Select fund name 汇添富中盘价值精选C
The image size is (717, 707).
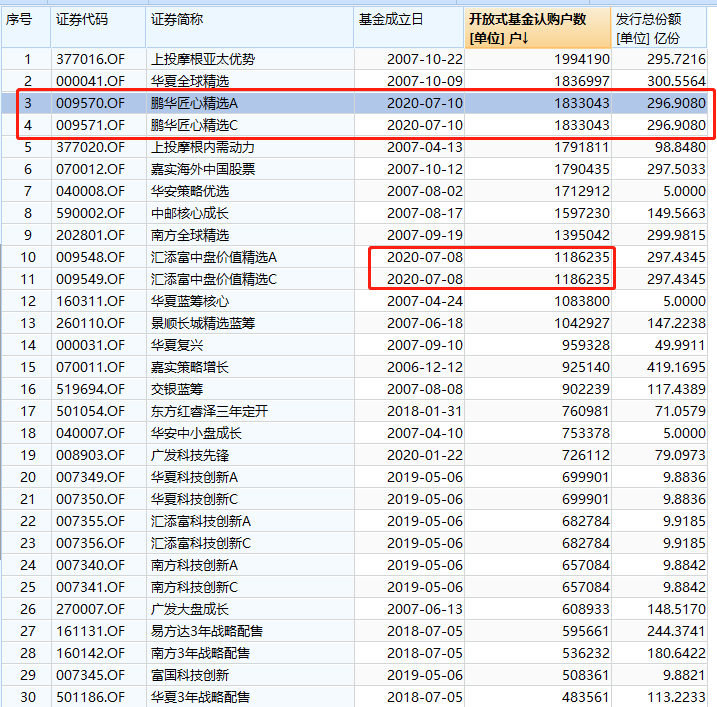(214, 279)
